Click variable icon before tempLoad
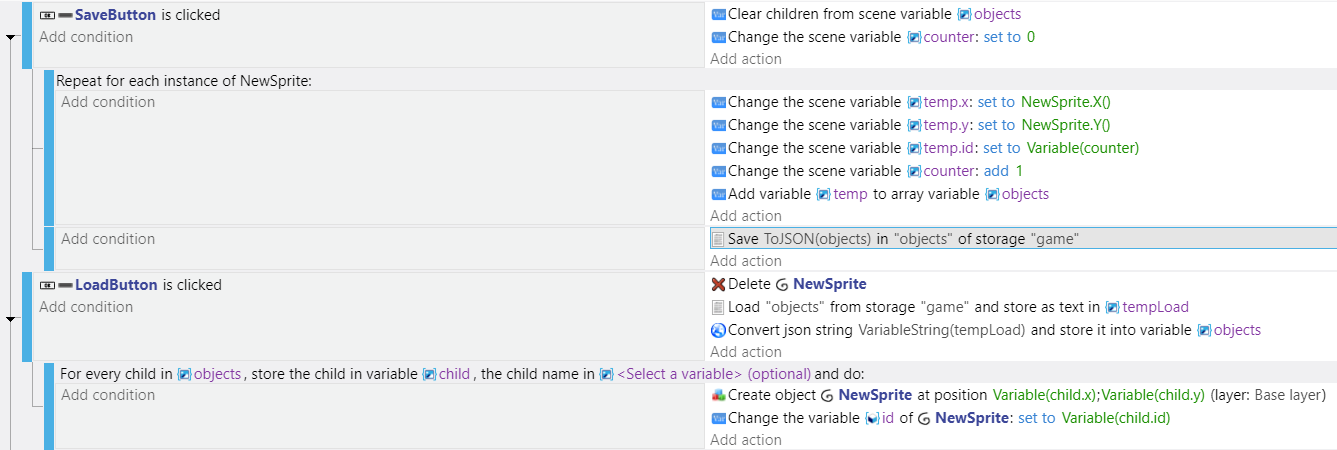Screen dimensions: 1337x450 1112,307
